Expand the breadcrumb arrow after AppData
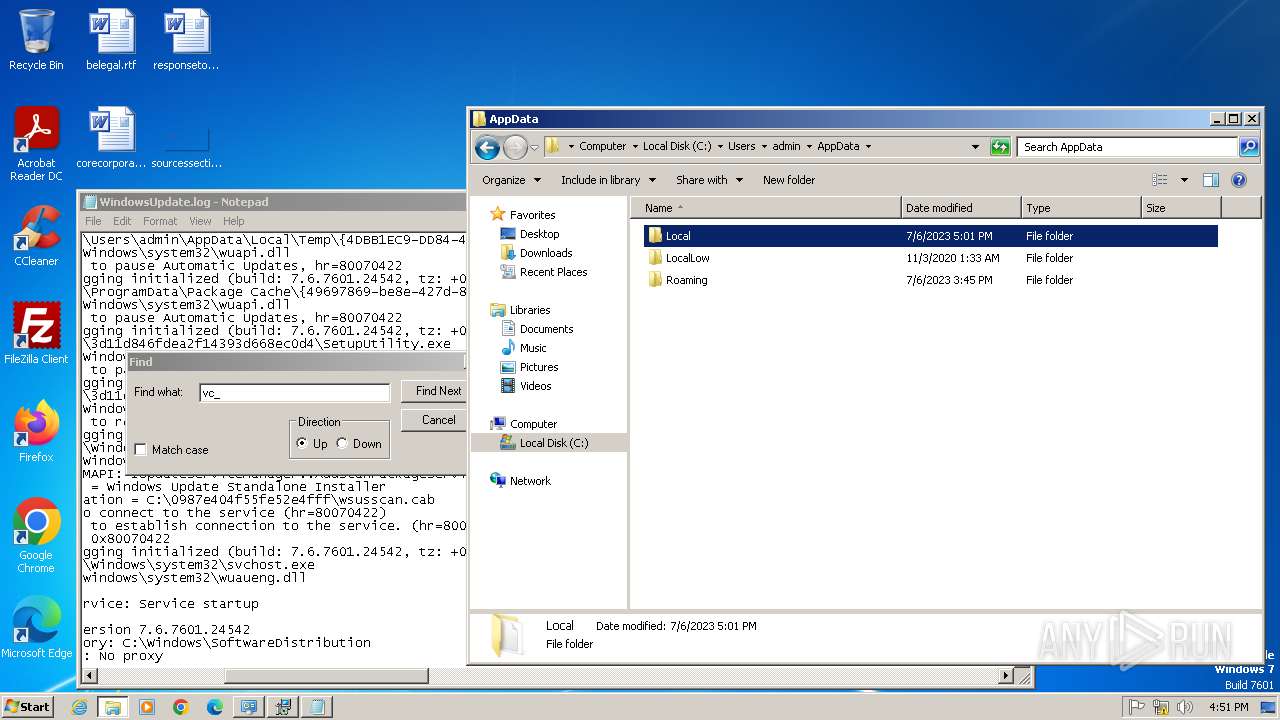 (x=868, y=147)
